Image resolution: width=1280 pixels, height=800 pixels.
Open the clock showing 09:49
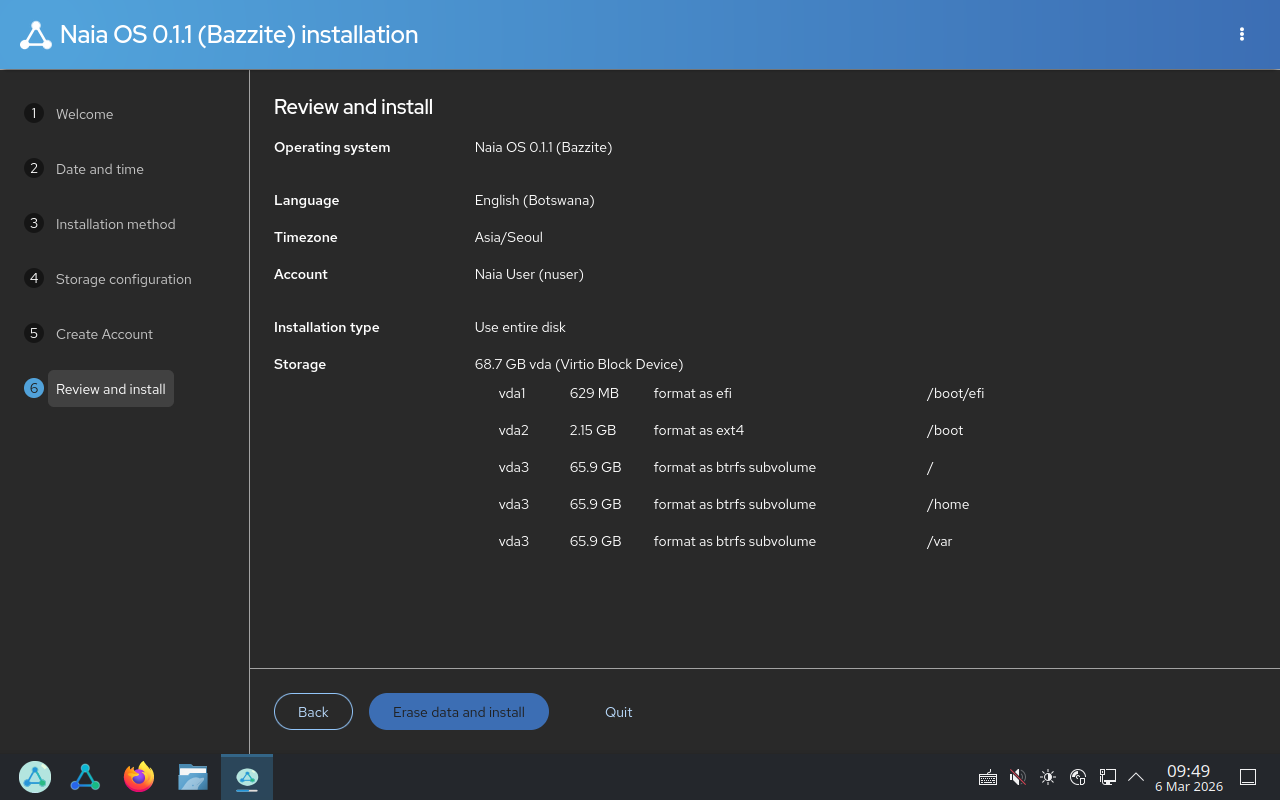coord(1189,777)
